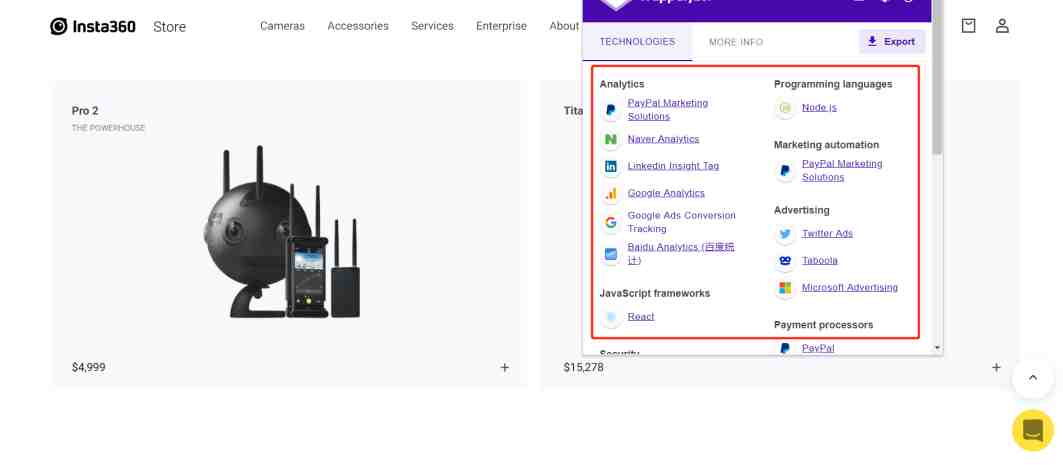Image resolution: width=1063 pixels, height=465 pixels.
Task: Add Pro 2 with the plus icon
Action: point(504,367)
